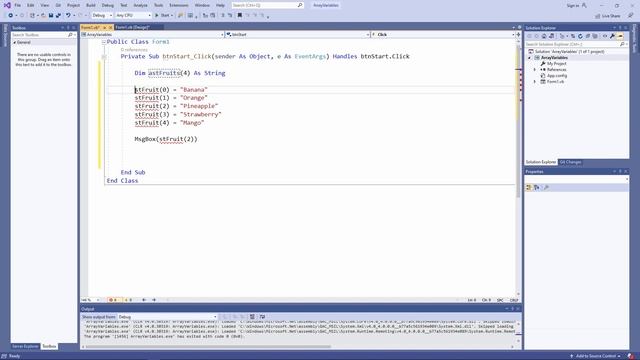Open the Start button's dropdown arrow
Image resolution: width=640 pixels, height=360 pixels.
pyautogui.click(x=172, y=15)
